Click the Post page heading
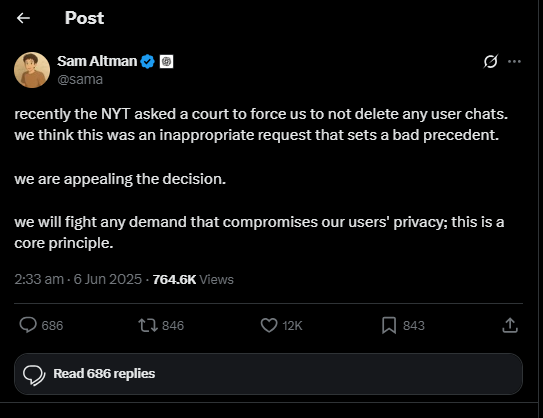543x418 pixels. pos(84,18)
